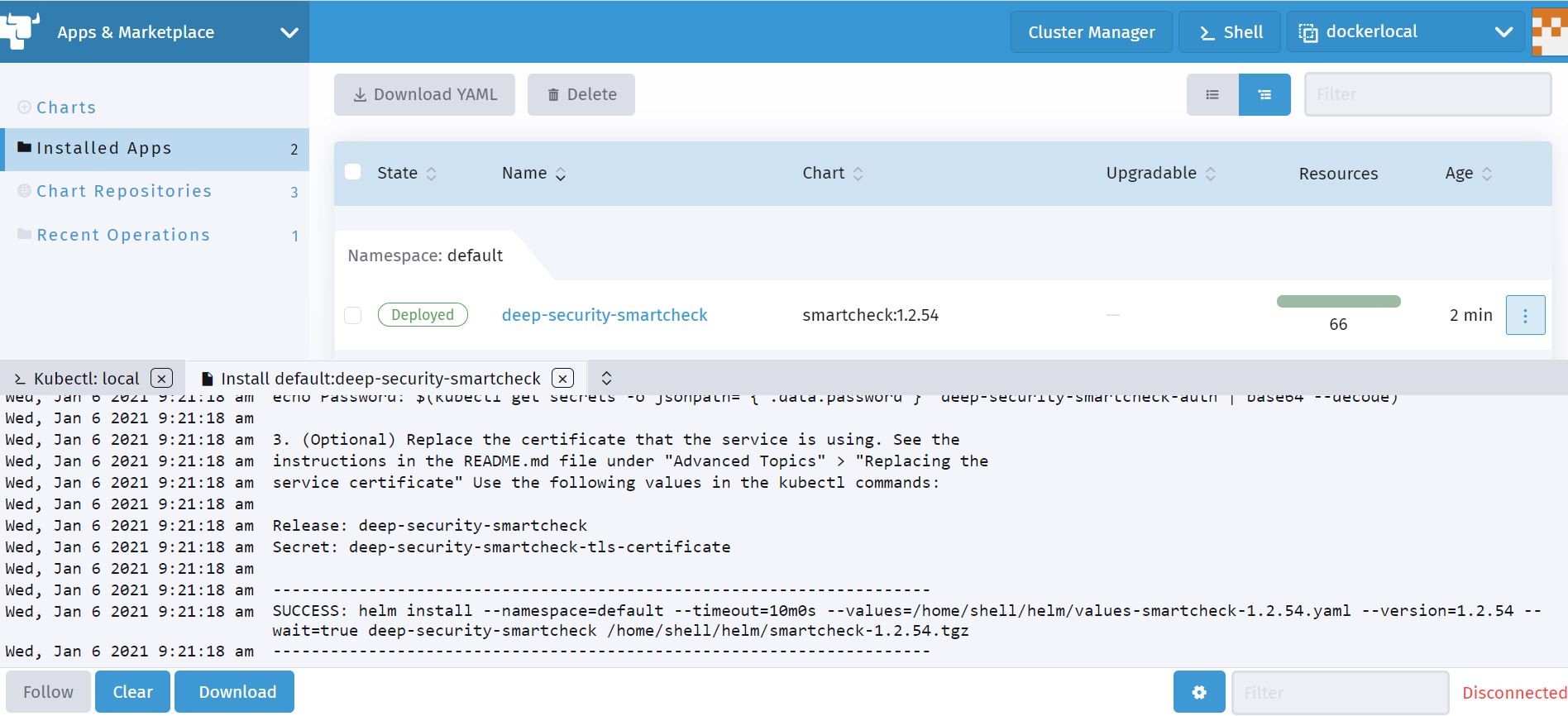1568x716 pixels.
Task: Click the 2 min age value
Action: (x=1470, y=315)
